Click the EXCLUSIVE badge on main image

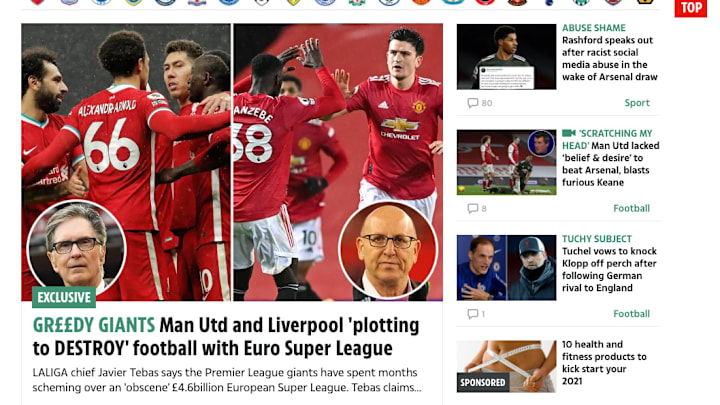coord(64,297)
